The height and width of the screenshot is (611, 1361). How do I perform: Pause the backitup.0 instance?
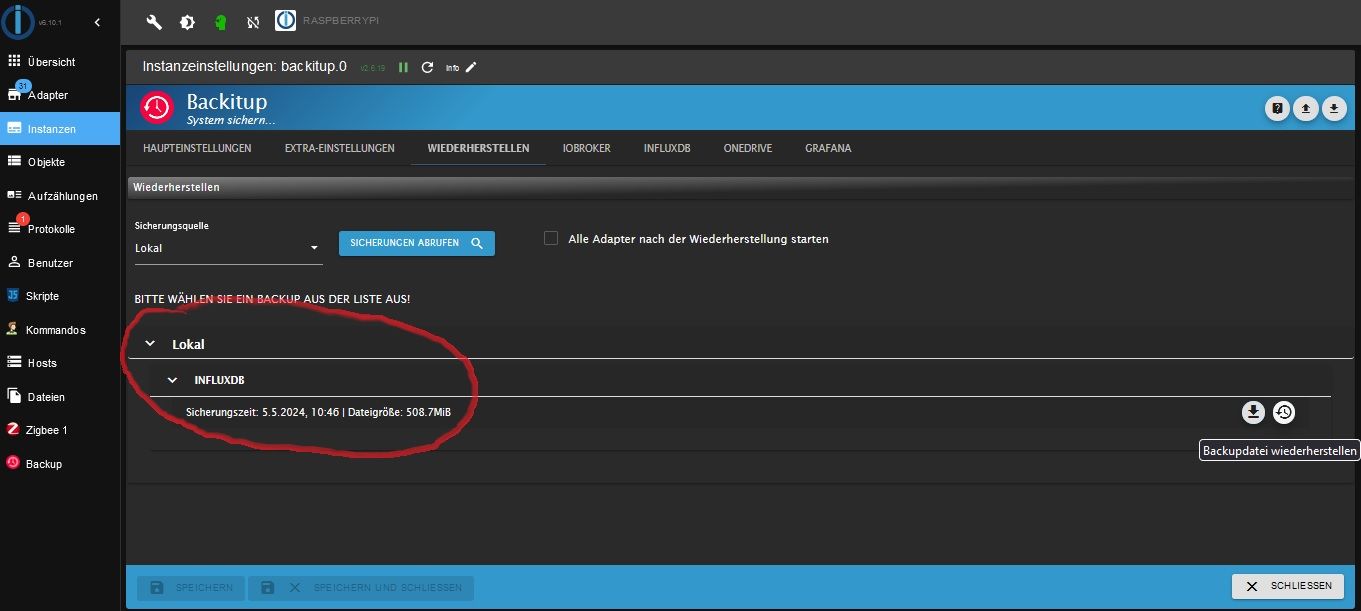(x=404, y=67)
